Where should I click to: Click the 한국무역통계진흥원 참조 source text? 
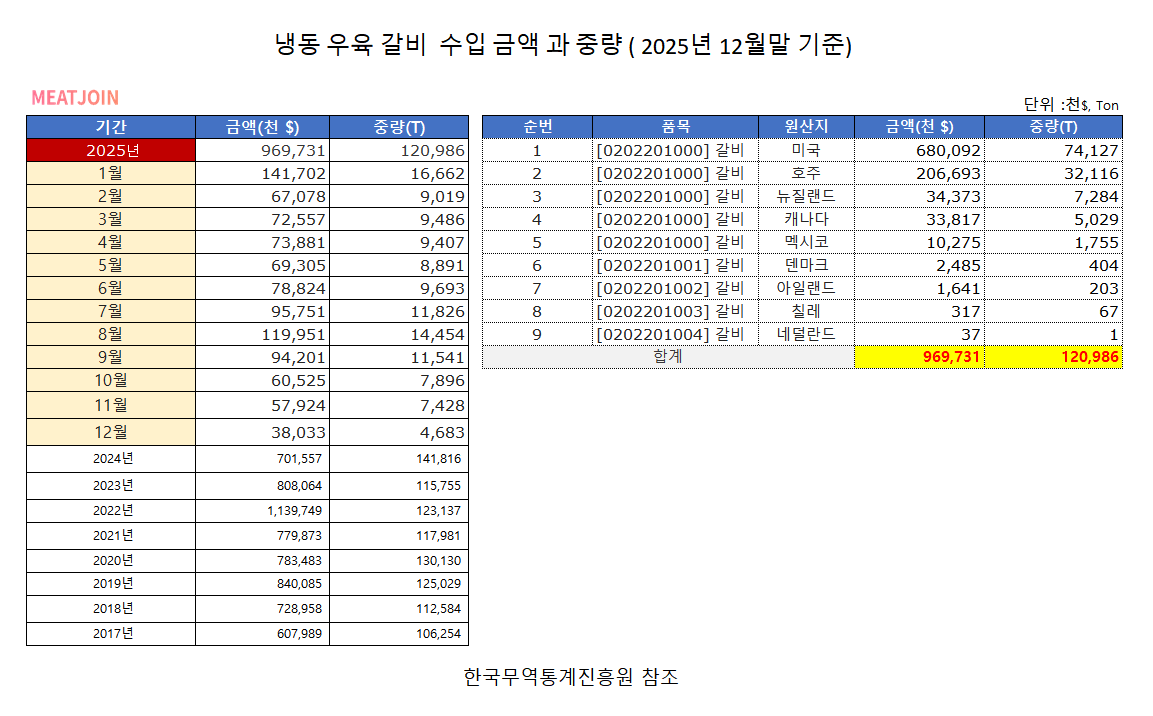(571, 677)
